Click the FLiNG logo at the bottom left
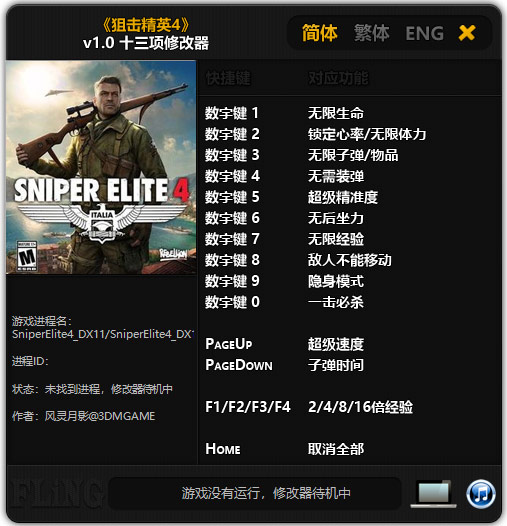Screen dimensions: 507x526 53,494
